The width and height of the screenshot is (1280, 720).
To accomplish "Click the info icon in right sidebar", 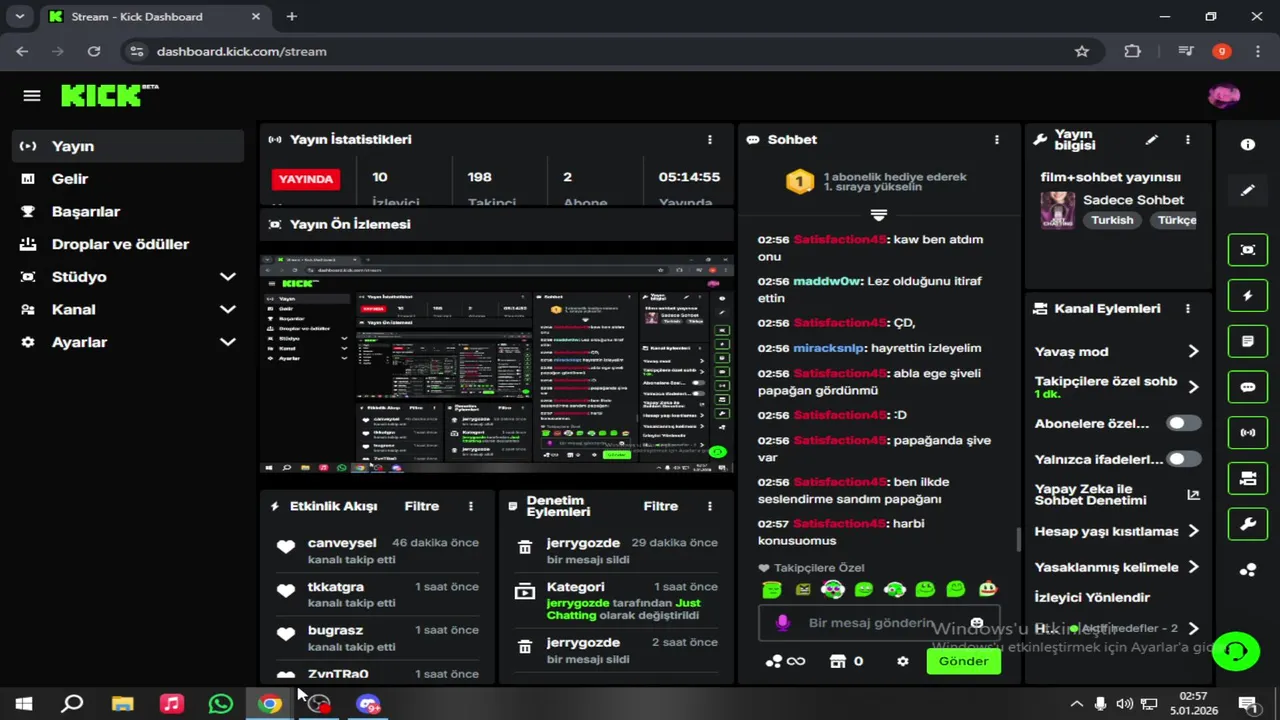I will [1248, 144].
